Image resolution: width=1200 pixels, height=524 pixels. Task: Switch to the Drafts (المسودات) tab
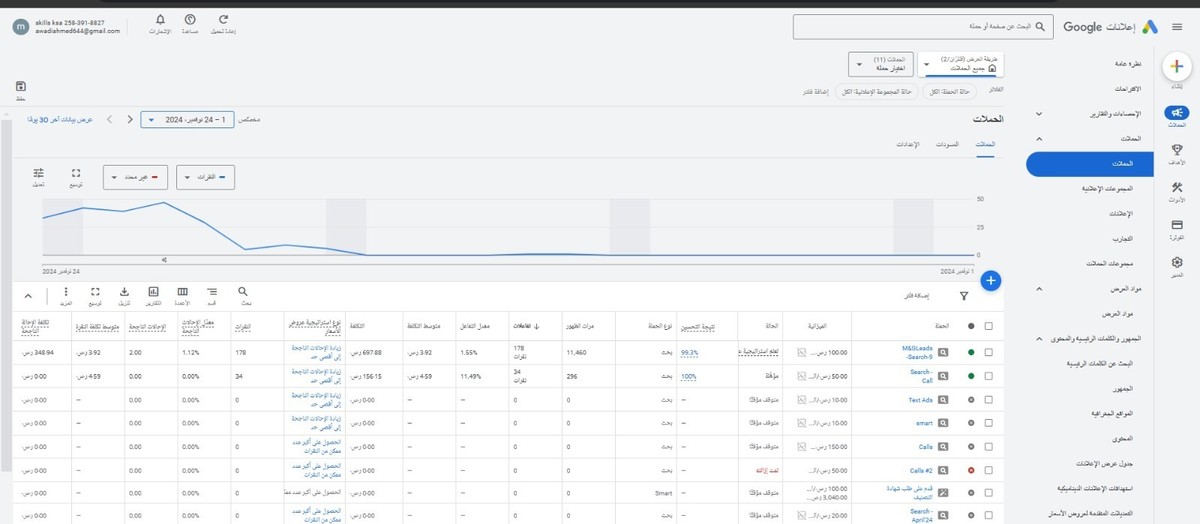click(x=946, y=145)
